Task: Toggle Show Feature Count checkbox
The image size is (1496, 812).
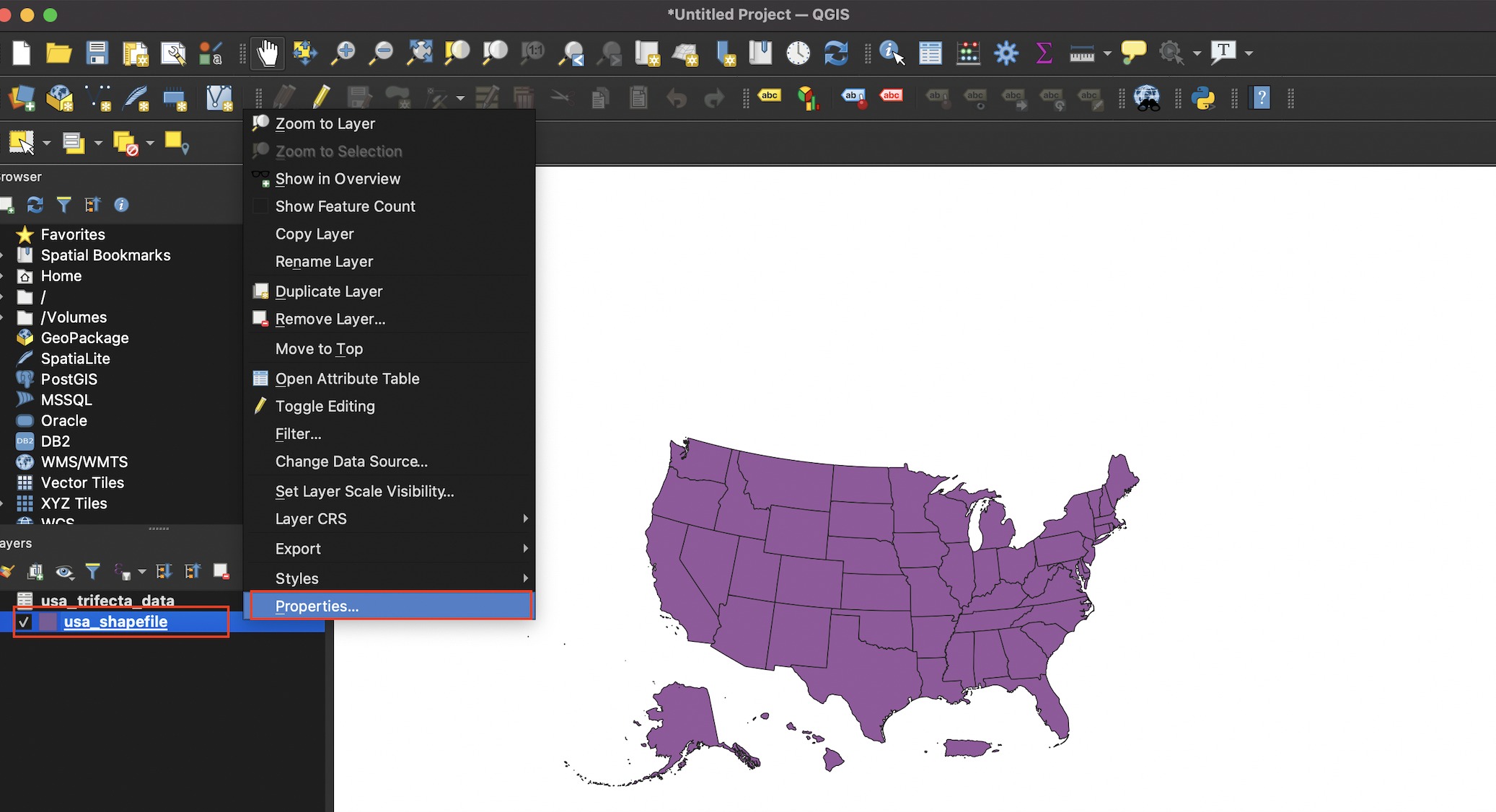Action: (260, 206)
